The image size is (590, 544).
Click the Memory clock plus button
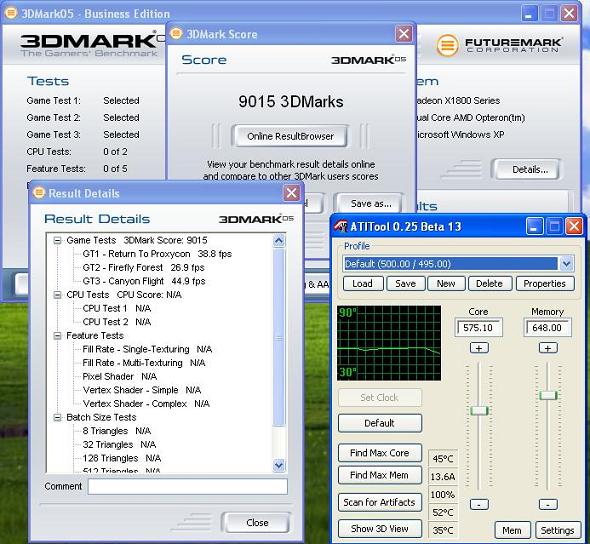coord(548,348)
